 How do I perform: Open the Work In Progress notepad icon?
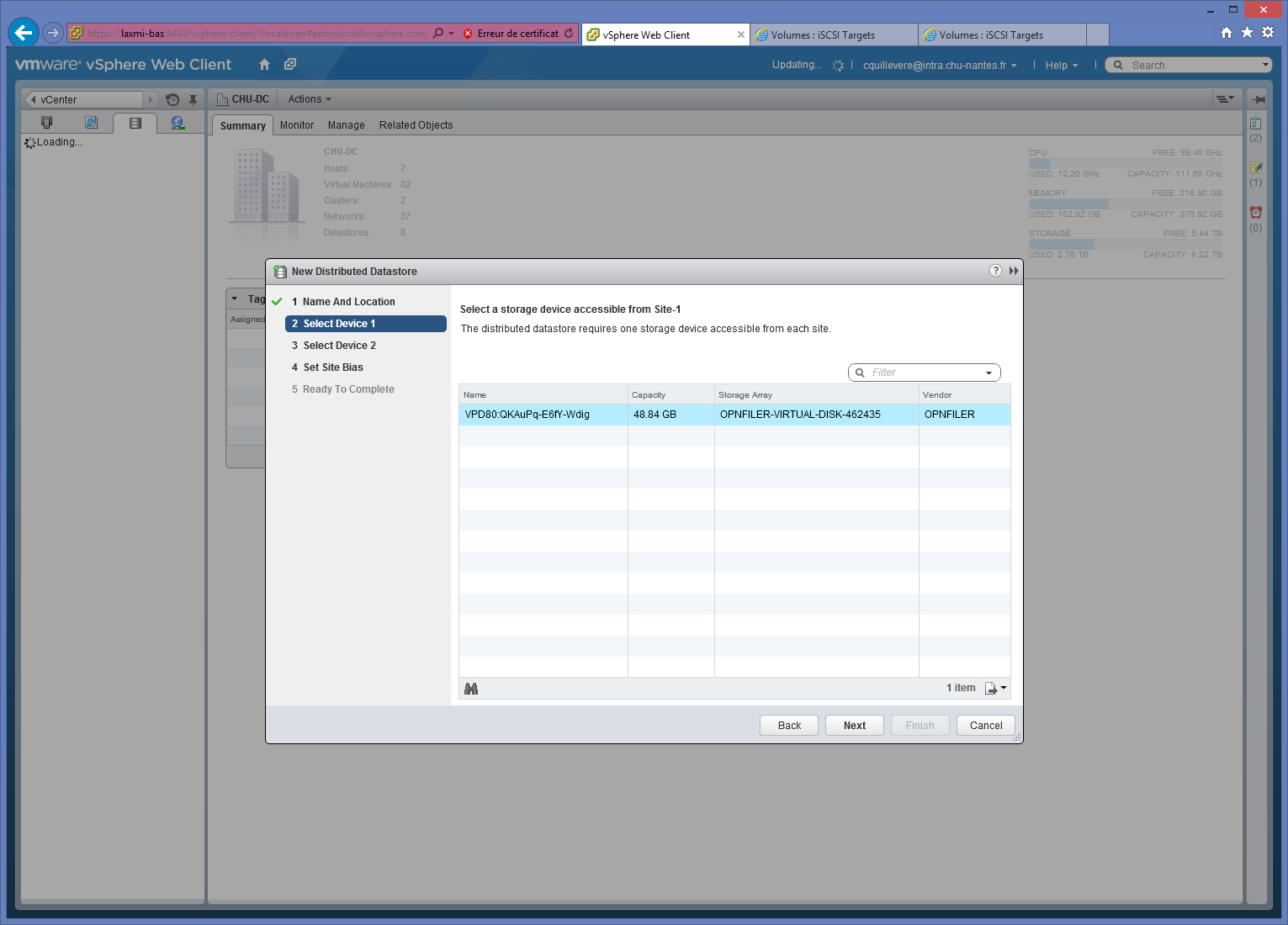pyautogui.click(x=1255, y=168)
